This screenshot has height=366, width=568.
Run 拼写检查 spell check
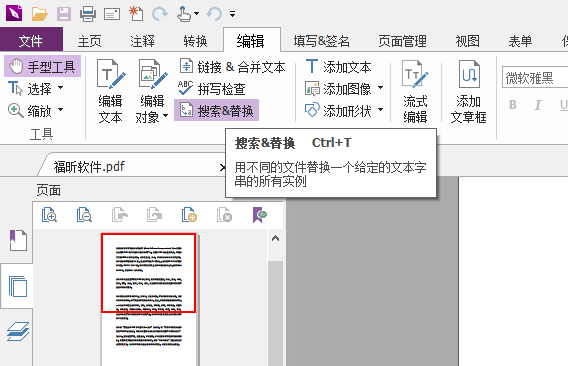[x=212, y=89]
